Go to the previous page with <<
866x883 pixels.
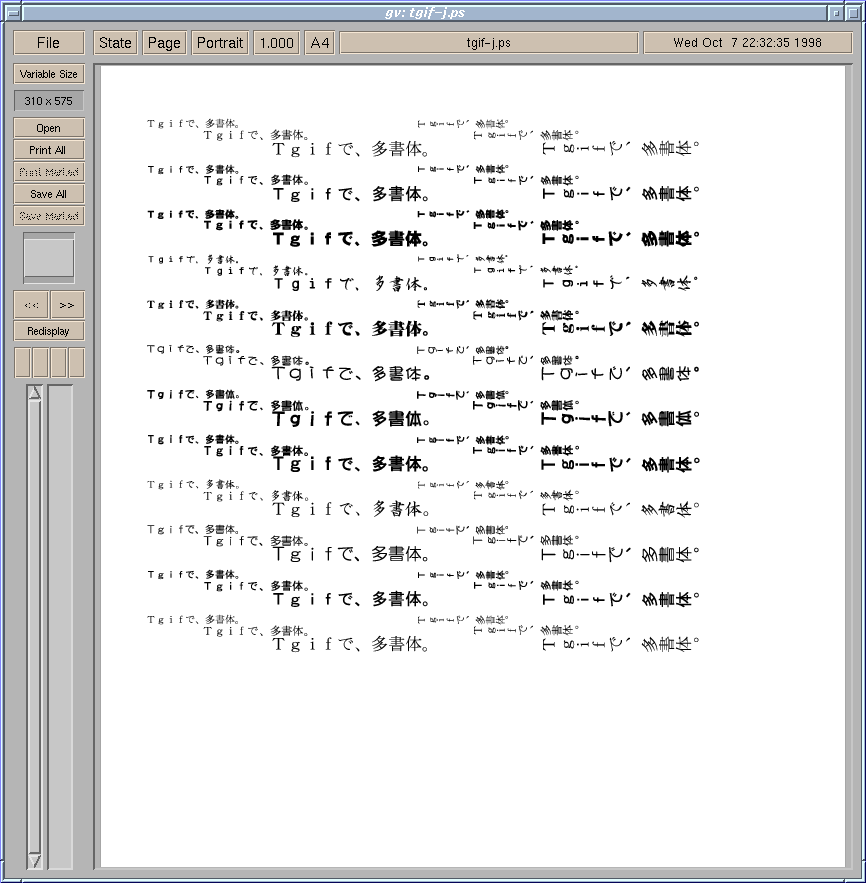click(x=31, y=305)
